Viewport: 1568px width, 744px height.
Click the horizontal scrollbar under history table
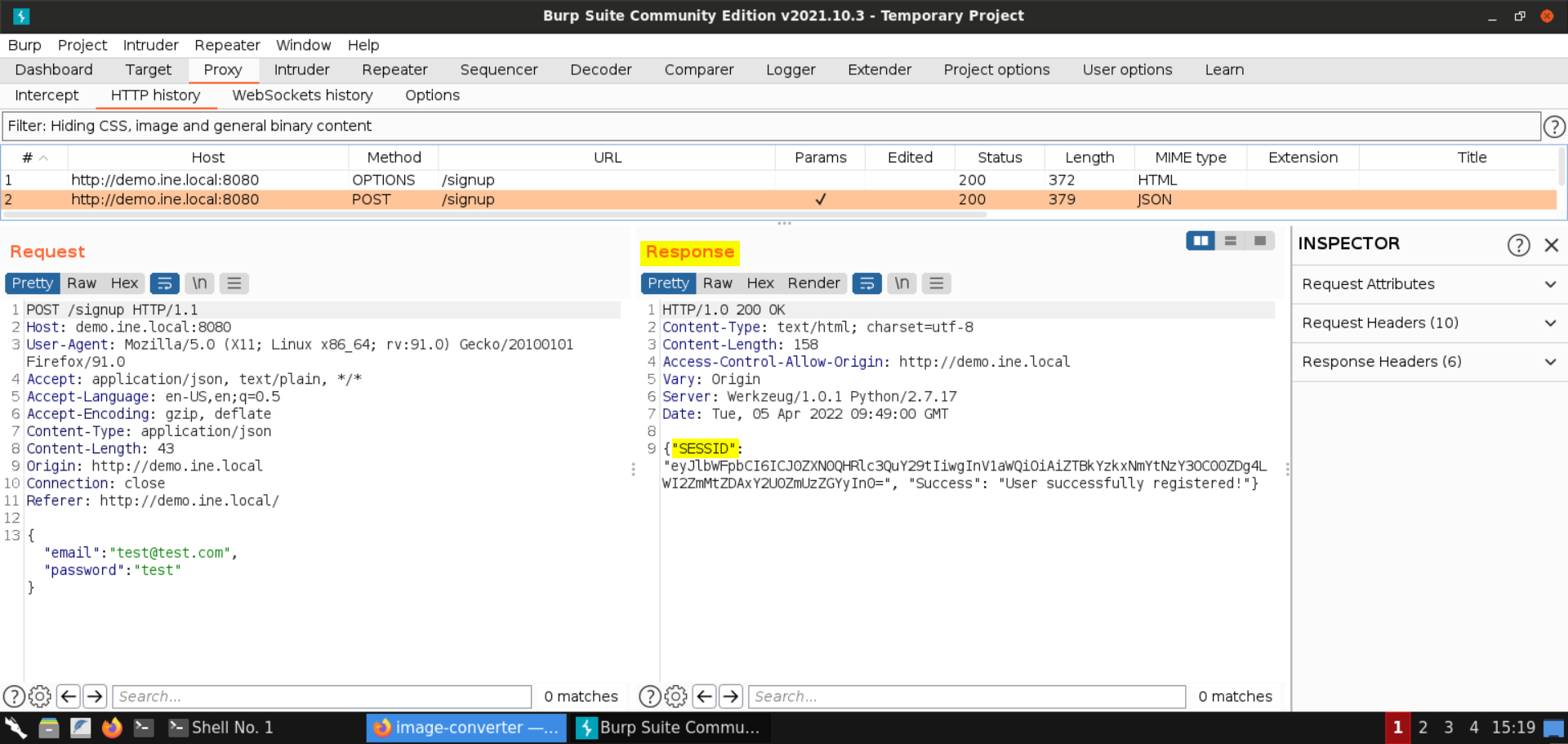(x=495, y=215)
